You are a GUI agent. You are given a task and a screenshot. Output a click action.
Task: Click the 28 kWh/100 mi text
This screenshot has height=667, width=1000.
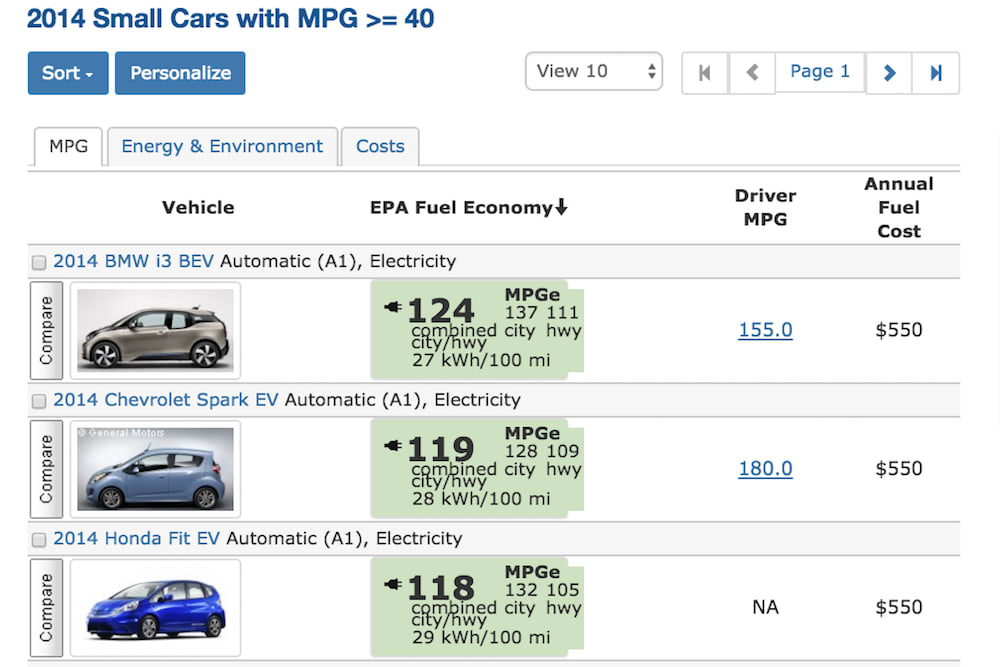pyautogui.click(x=481, y=499)
